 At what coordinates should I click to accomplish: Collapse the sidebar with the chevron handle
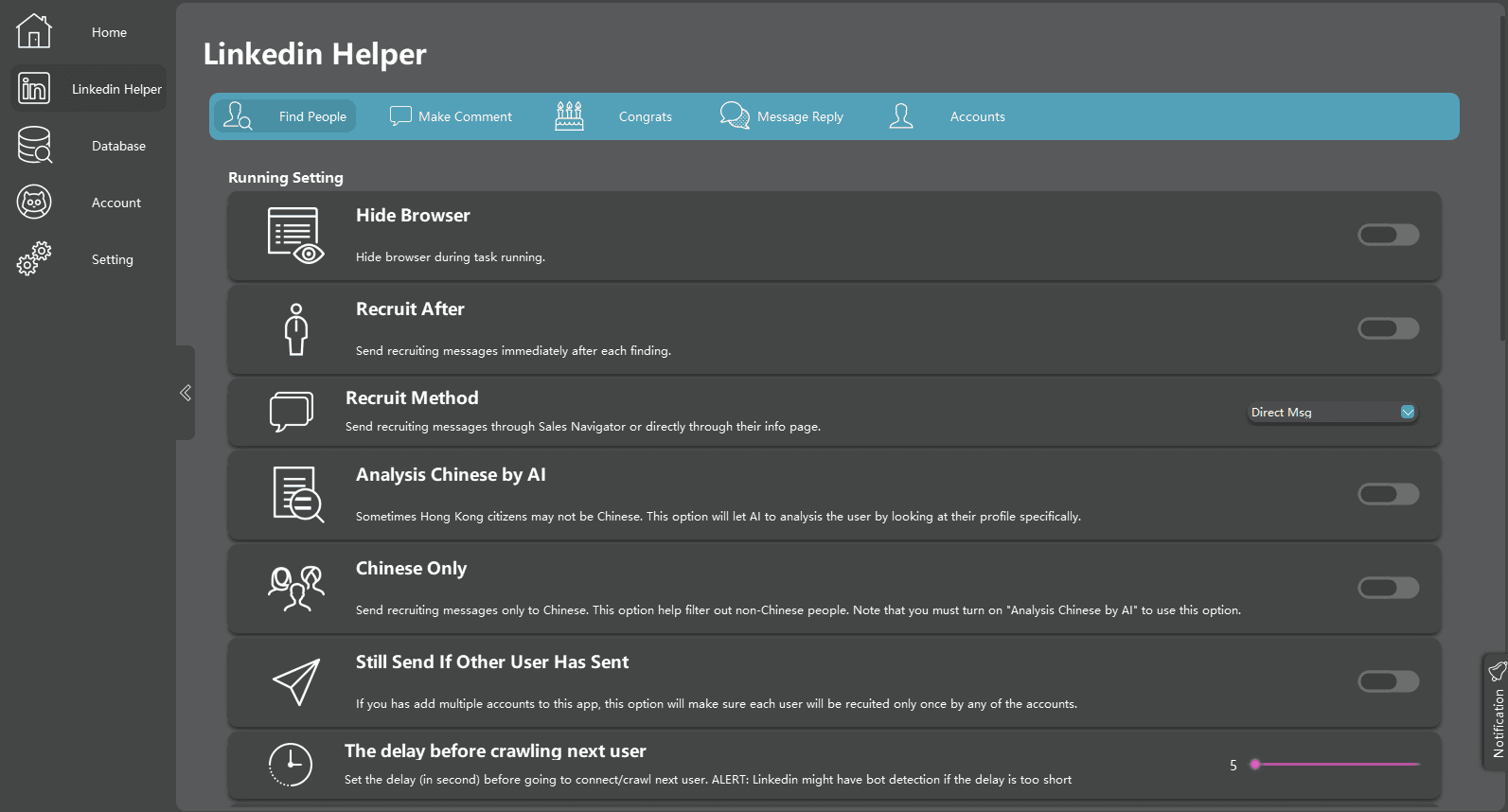click(x=186, y=393)
